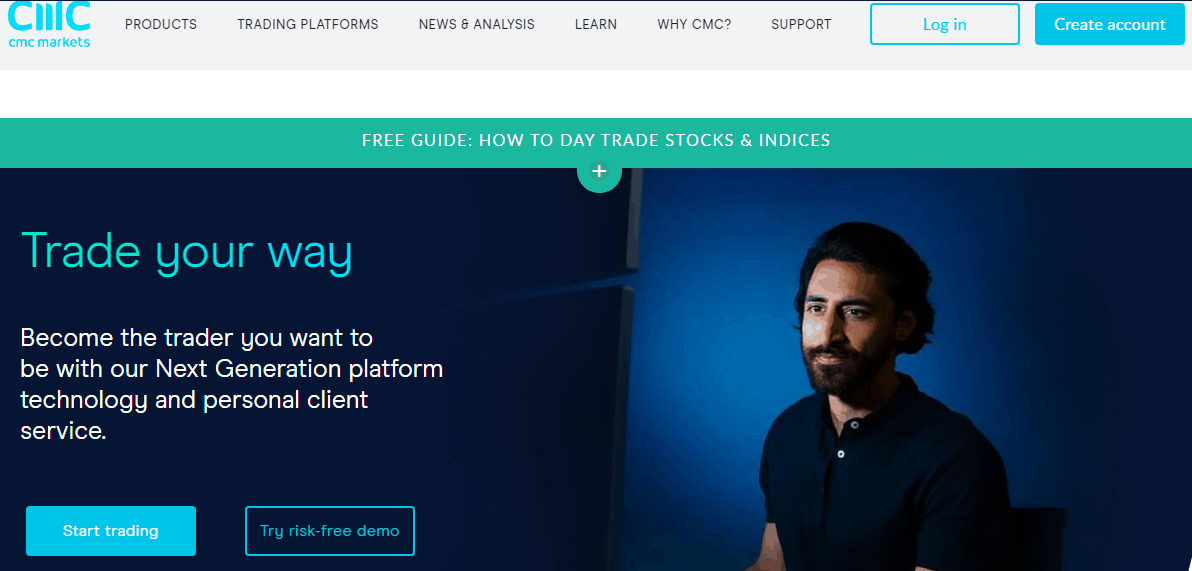The width and height of the screenshot is (1192, 571).
Task: Click the cmc markets text under logo
Action: [x=49, y=42]
